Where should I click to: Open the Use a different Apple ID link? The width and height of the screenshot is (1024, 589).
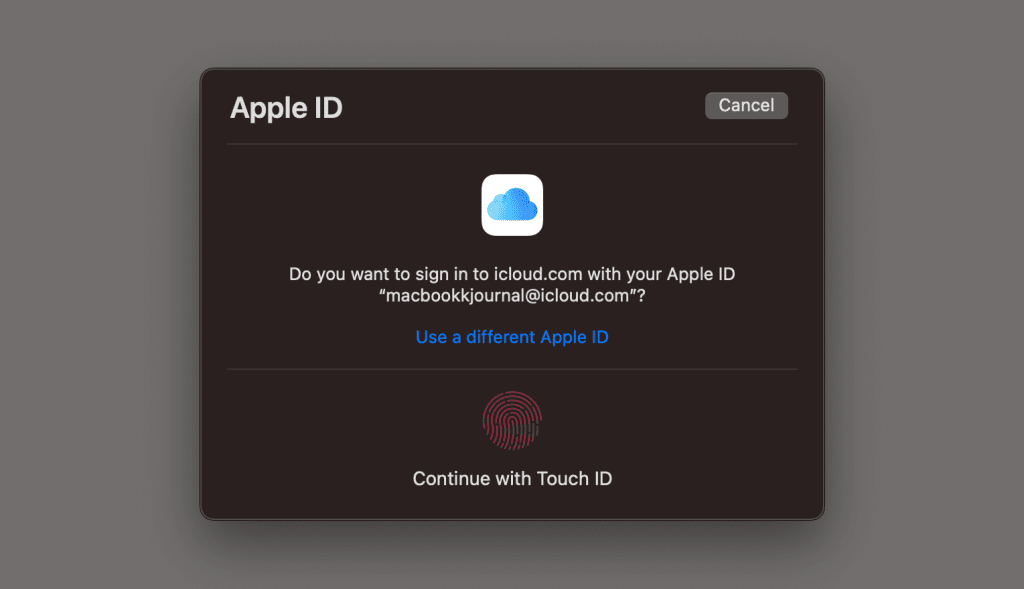[512, 337]
